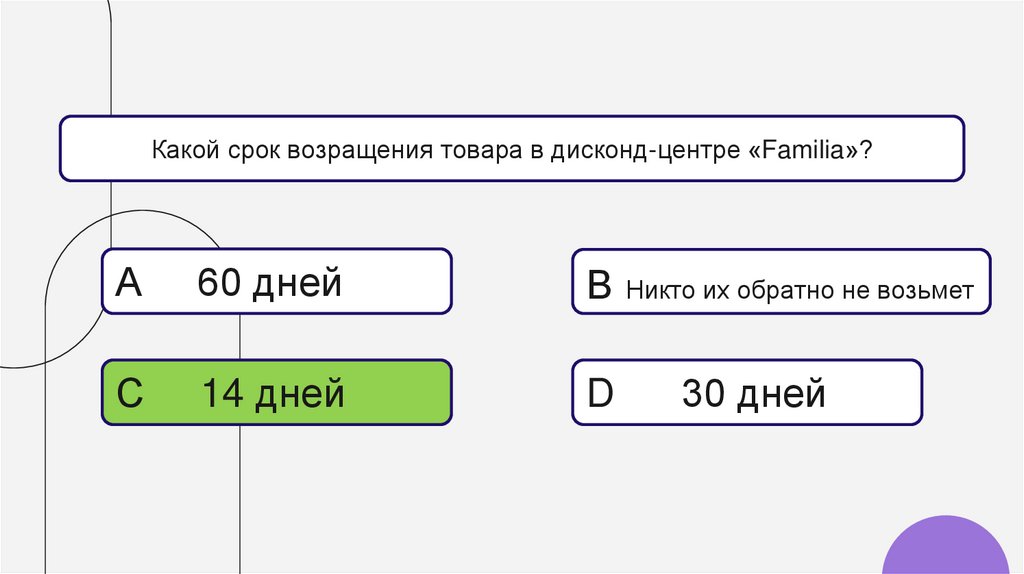This screenshot has height=574, width=1024.
Task: Click the "30 дней" text
Action: coord(753,394)
